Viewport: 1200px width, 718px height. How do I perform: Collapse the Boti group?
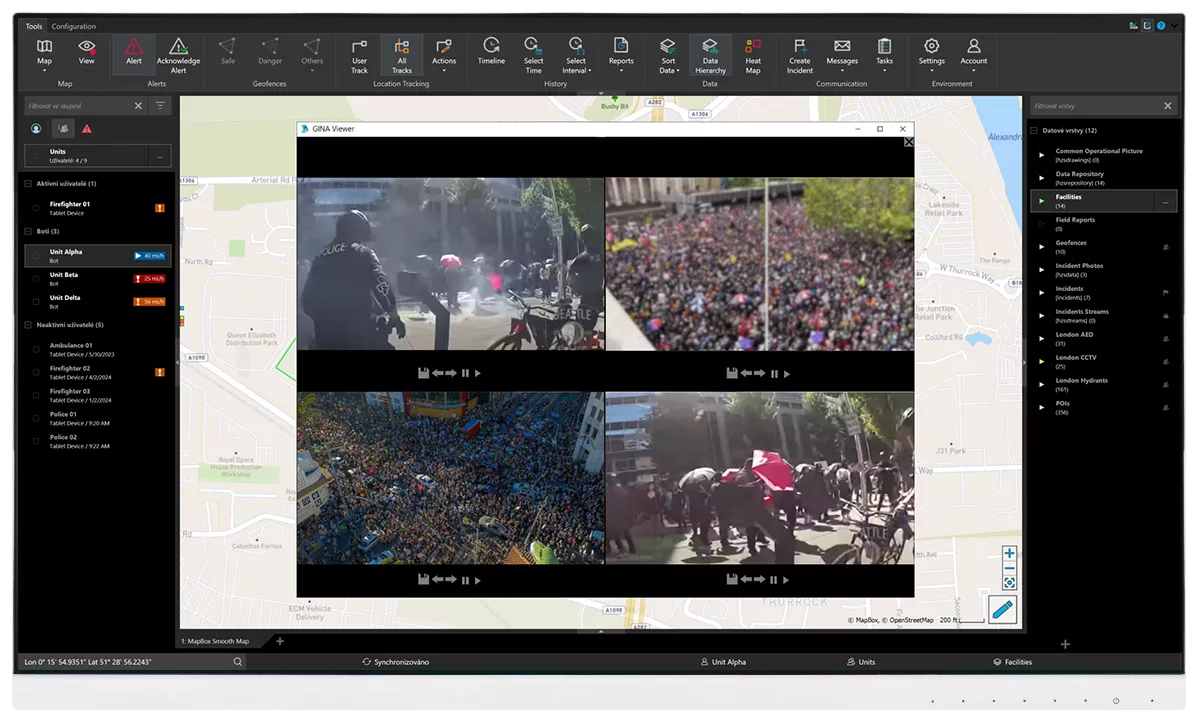28,231
